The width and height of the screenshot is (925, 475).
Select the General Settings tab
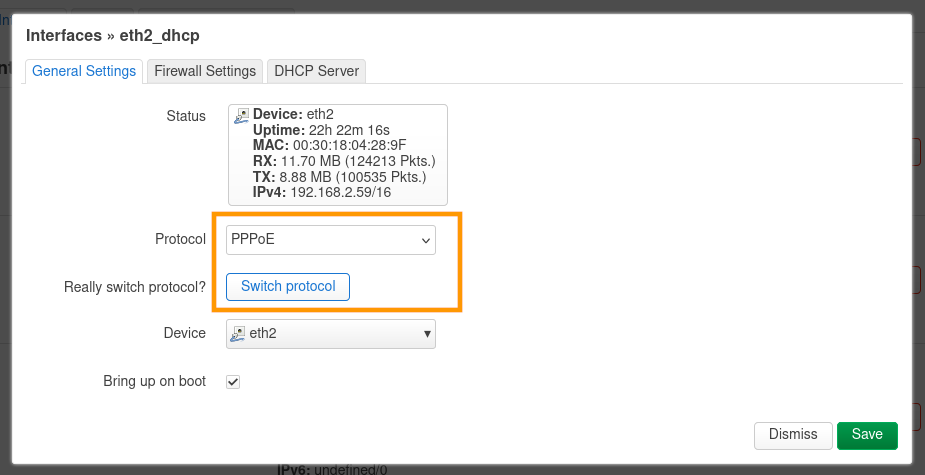(84, 71)
